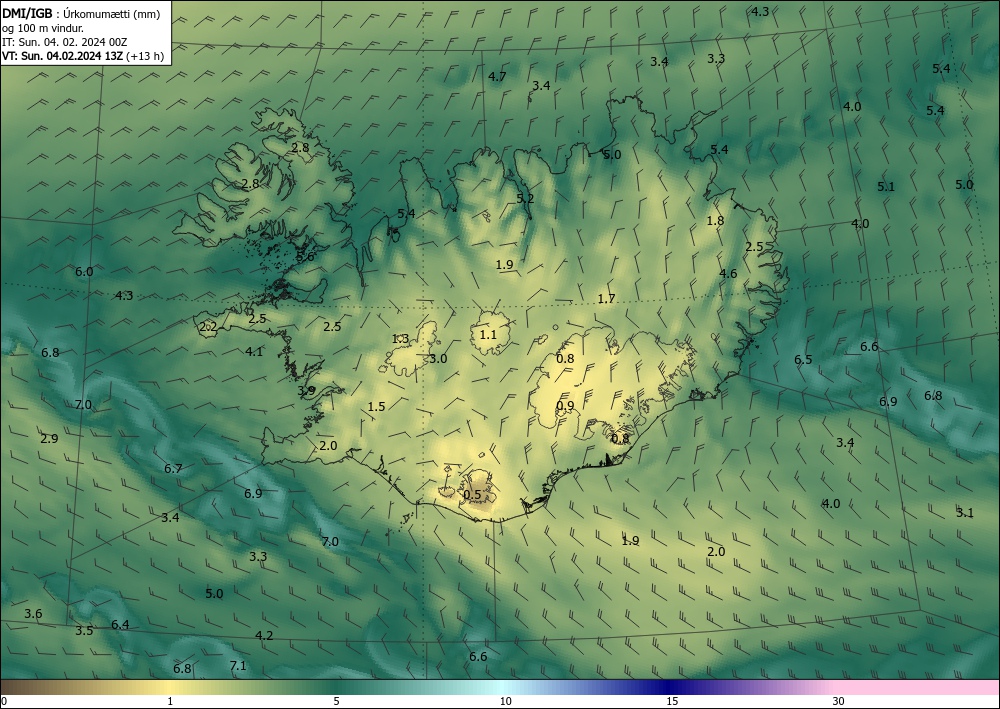Viewport: 1000px width, 709px height.
Task: Click the '1' label on the color scale
Action: point(170,701)
